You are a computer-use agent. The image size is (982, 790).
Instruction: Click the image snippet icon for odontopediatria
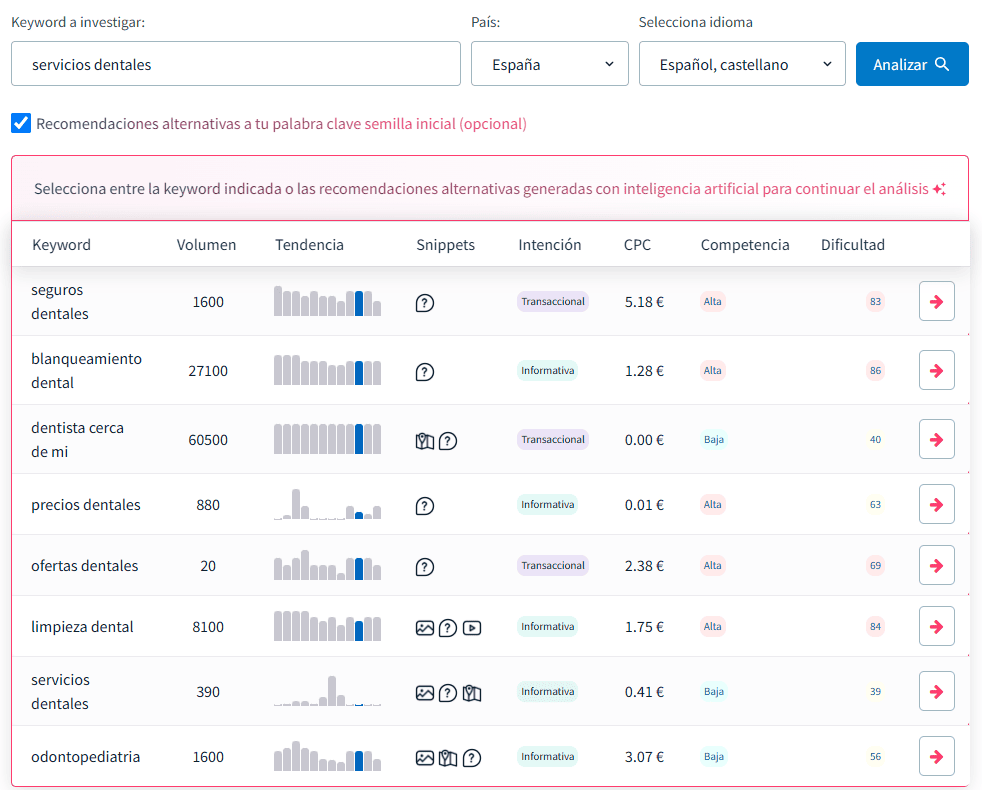click(x=425, y=758)
